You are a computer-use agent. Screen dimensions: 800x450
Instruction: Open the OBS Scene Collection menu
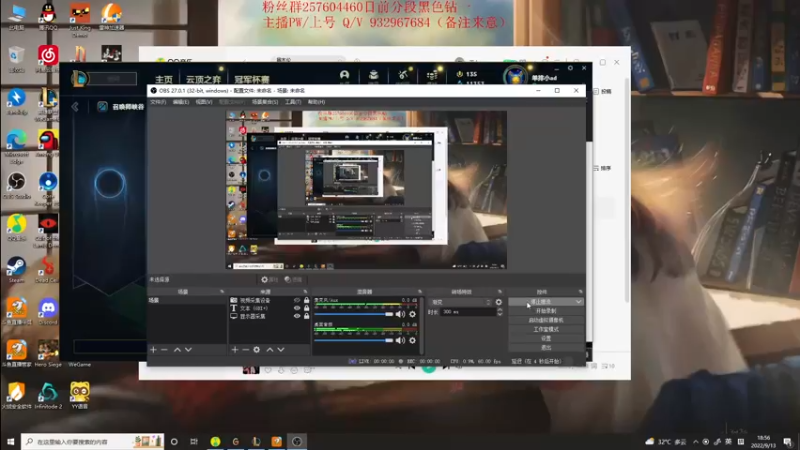pyautogui.click(x=265, y=102)
